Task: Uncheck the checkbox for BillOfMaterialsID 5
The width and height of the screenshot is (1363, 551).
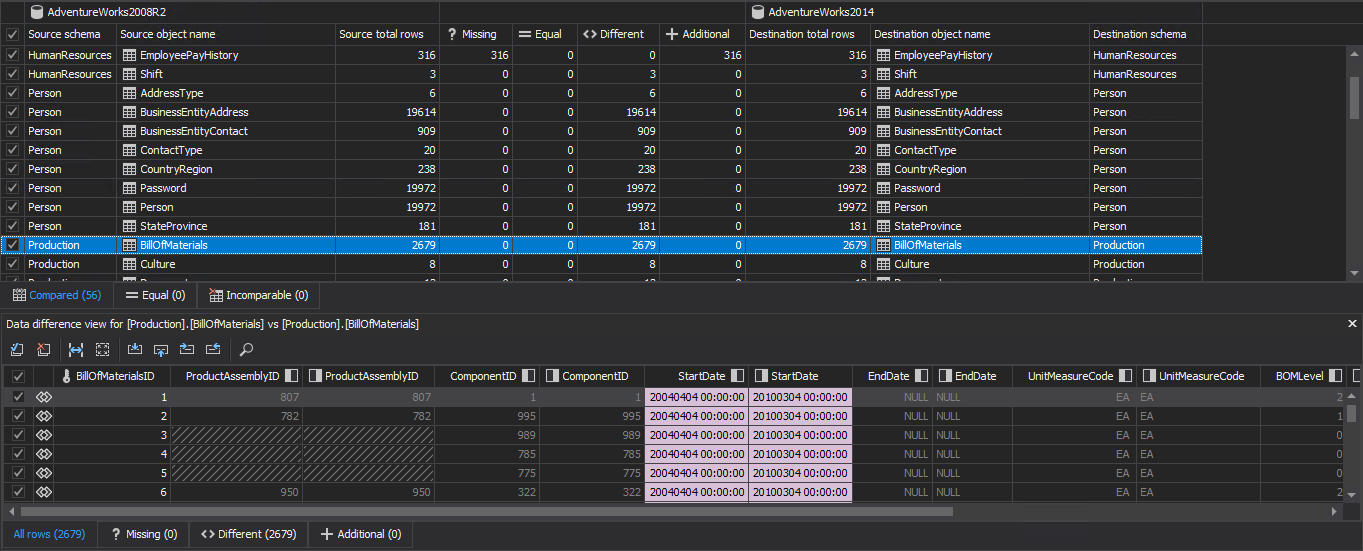Action: pos(17,473)
